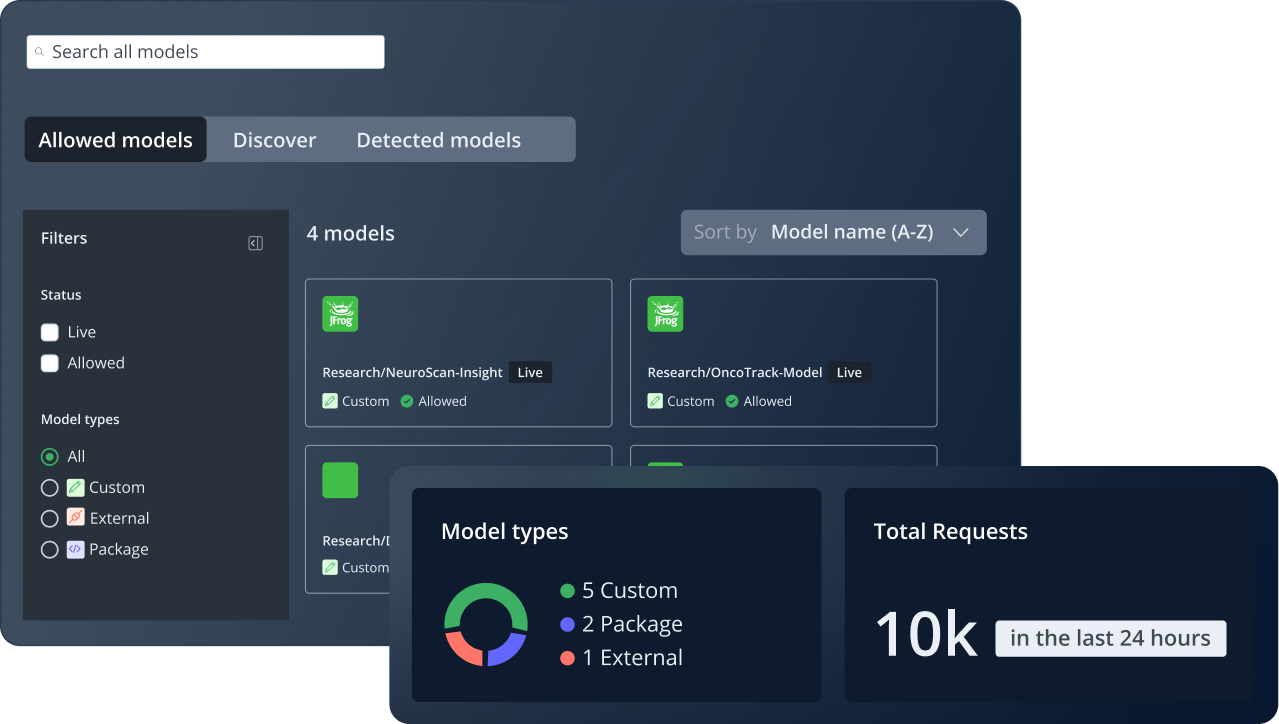Switch to Detected models tab
Screen dimensions: 1279x724
pyautogui.click(x=438, y=140)
